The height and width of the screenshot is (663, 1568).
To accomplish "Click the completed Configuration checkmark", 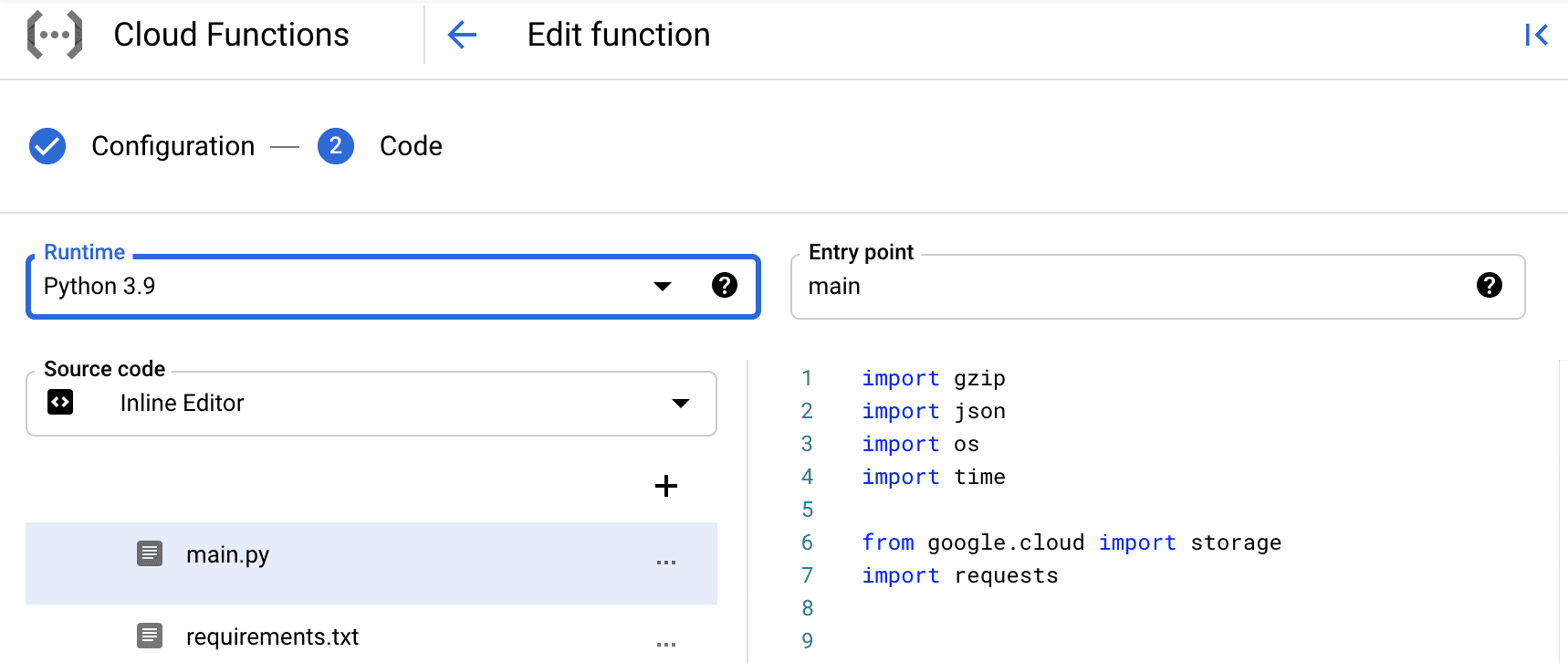I will [47, 146].
